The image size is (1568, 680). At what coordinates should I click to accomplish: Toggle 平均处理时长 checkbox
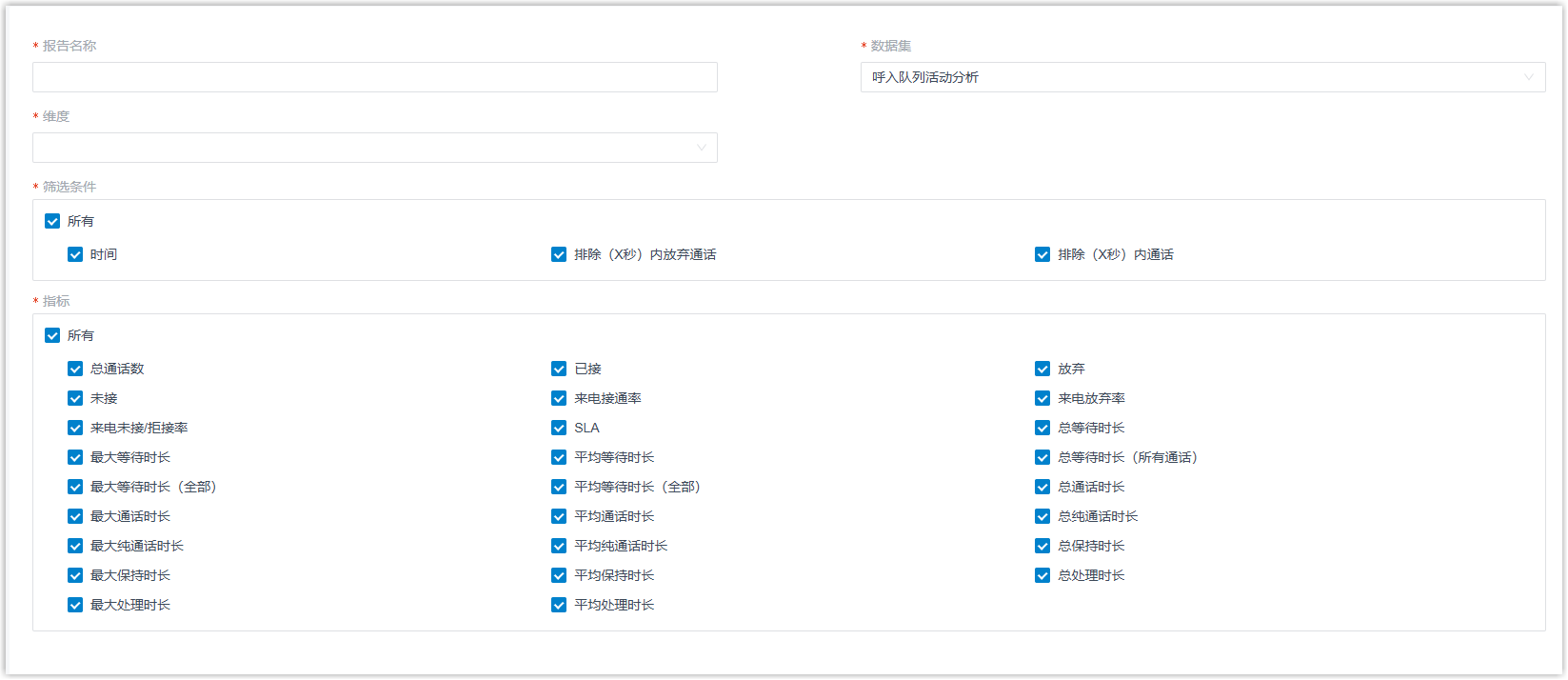coord(559,605)
